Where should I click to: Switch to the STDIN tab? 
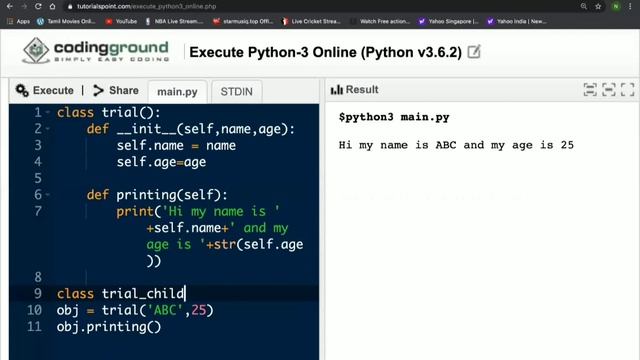pyautogui.click(x=237, y=91)
